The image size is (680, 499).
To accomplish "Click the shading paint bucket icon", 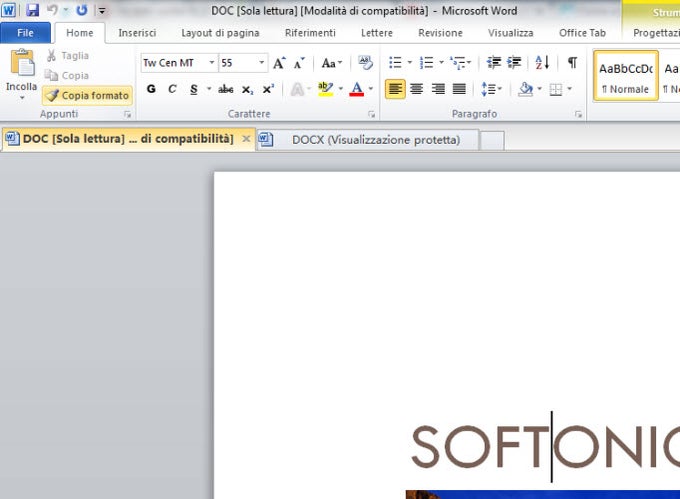I will pos(525,89).
